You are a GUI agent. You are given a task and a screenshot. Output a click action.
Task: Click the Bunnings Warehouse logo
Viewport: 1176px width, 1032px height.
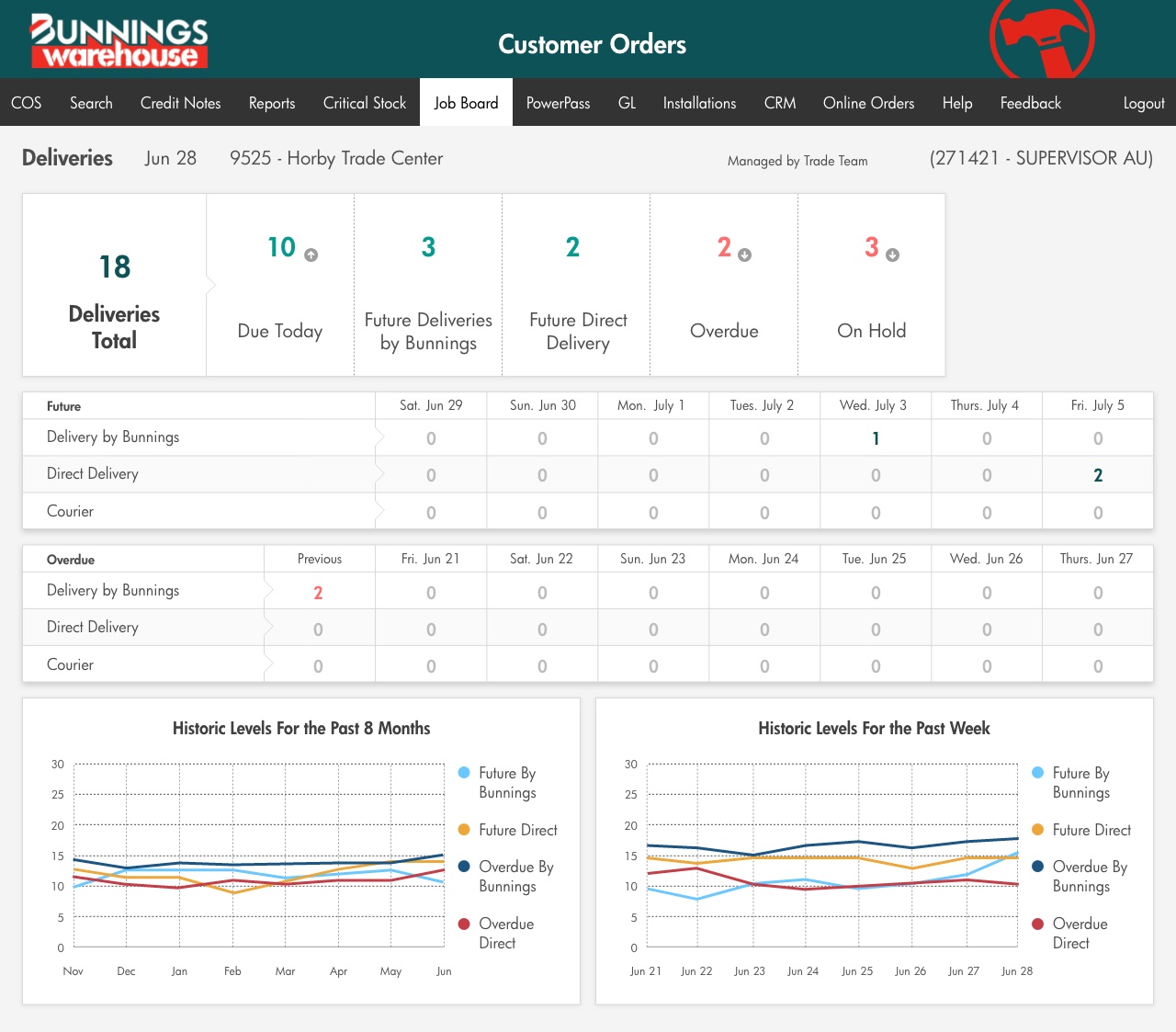click(119, 41)
